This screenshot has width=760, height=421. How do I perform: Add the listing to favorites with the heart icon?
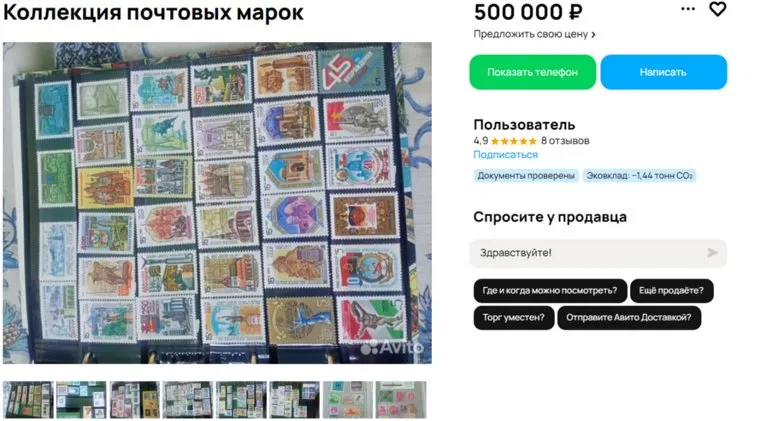[x=717, y=9]
